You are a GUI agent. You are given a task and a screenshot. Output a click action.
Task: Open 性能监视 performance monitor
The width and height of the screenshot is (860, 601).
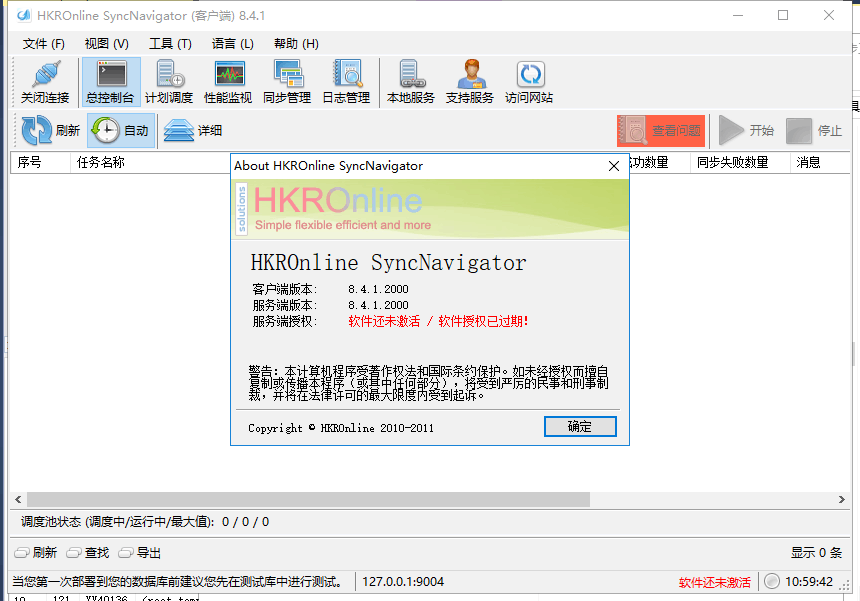coord(228,82)
